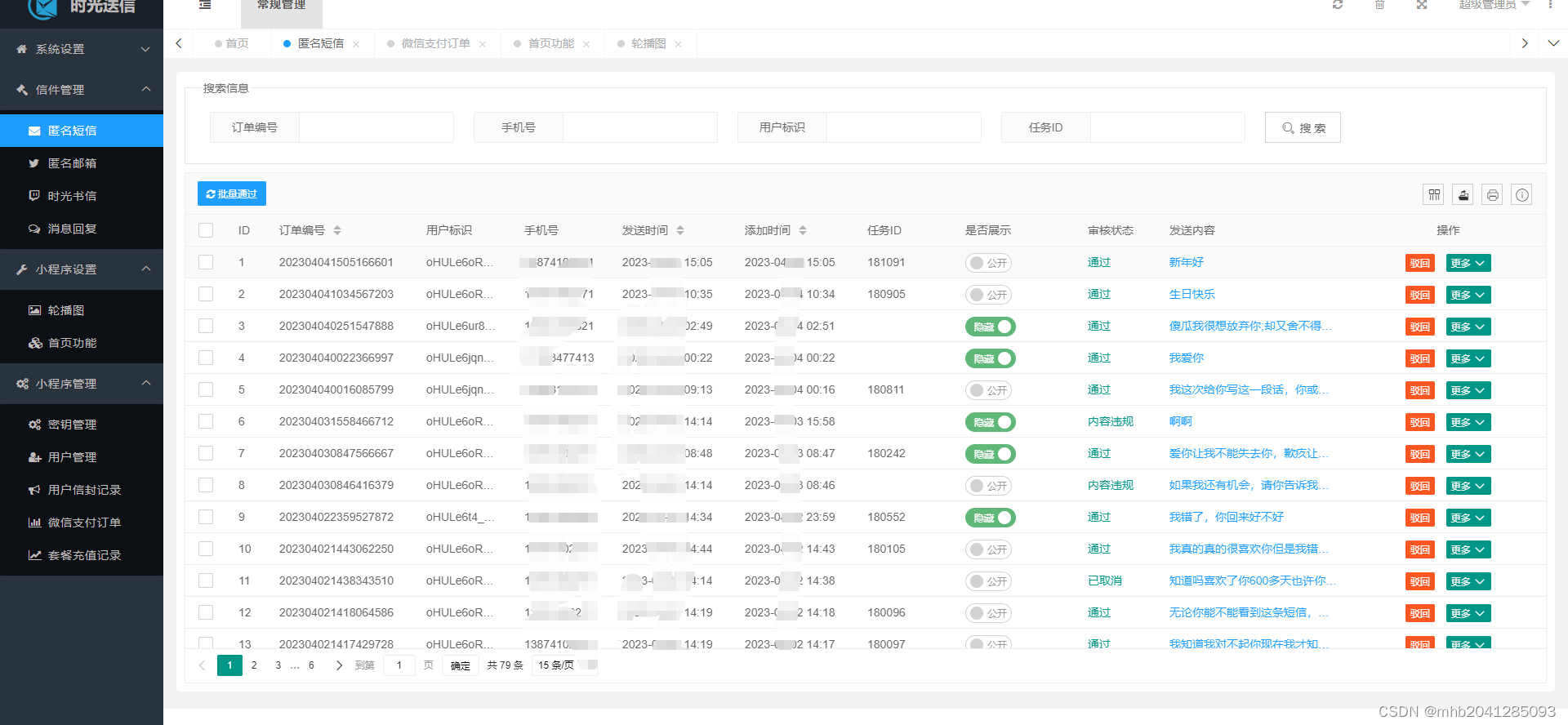
Task: Go to page 2
Action: pos(254,665)
